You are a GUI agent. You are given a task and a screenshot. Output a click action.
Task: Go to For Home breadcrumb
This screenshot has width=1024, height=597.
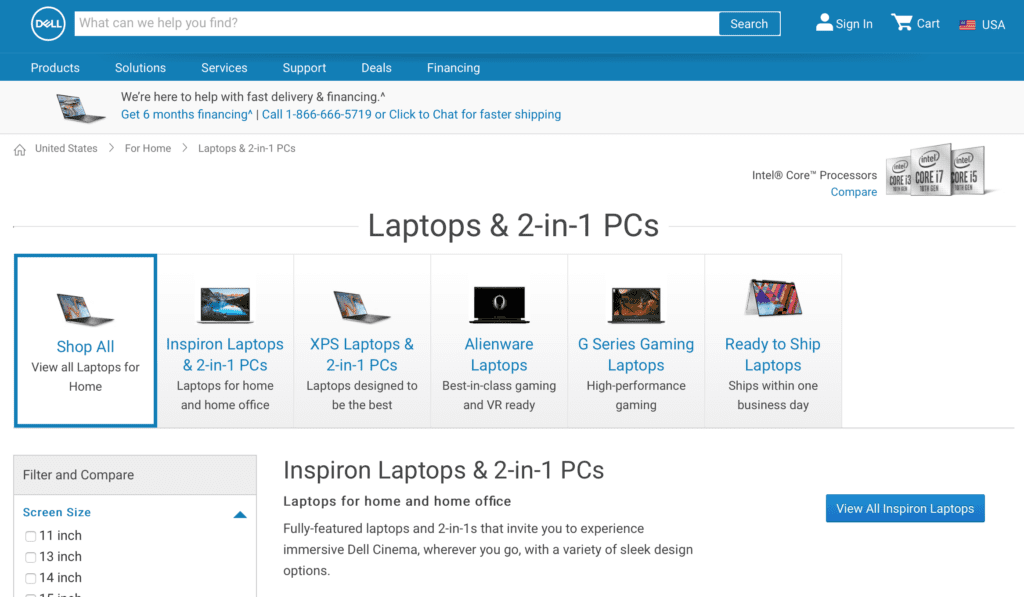coord(148,148)
